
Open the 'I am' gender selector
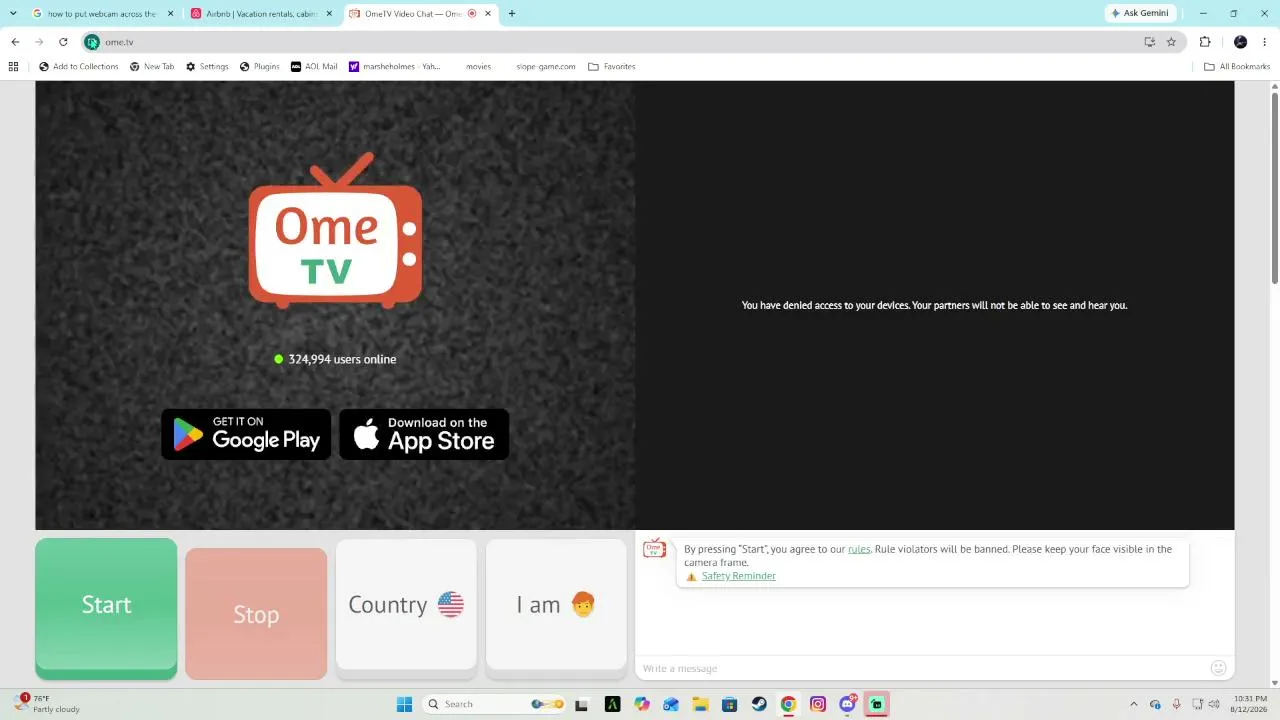[x=556, y=605]
